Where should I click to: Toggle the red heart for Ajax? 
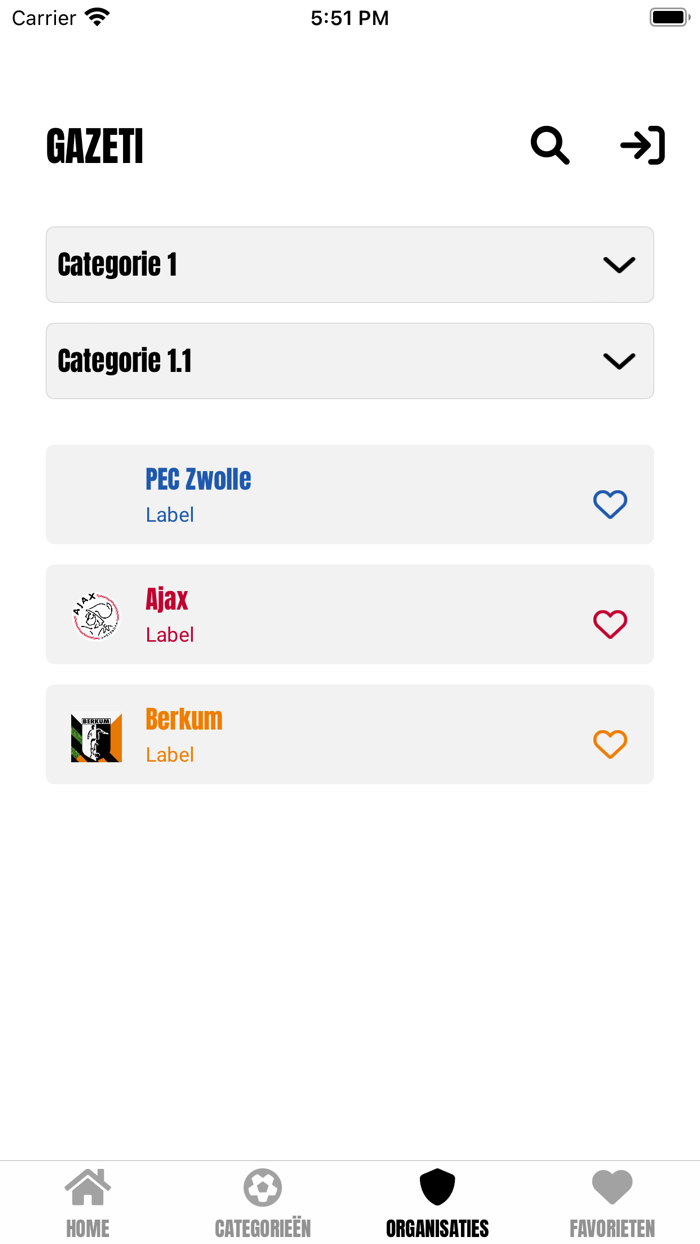tap(610, 624)
